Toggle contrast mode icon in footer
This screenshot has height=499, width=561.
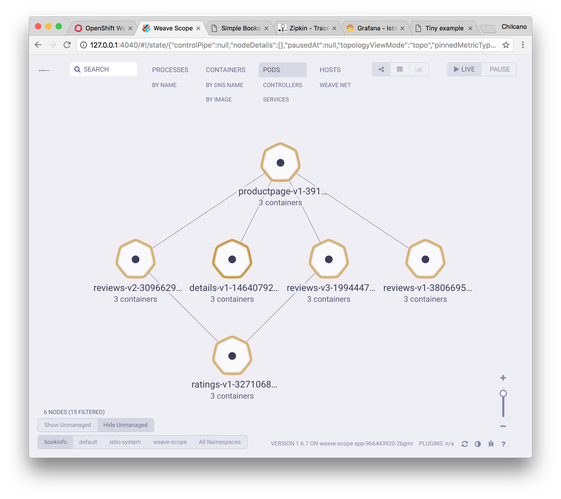pos(478,444)
